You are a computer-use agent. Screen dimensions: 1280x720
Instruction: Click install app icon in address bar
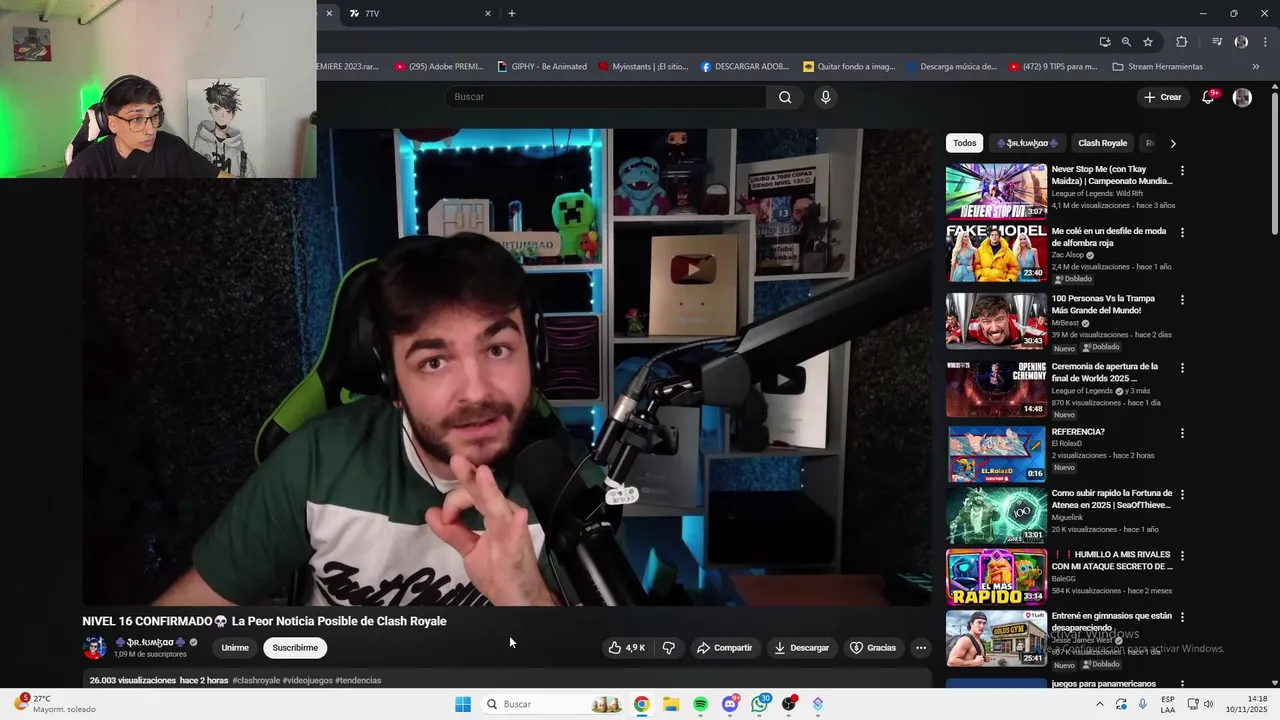[1104, 42]
